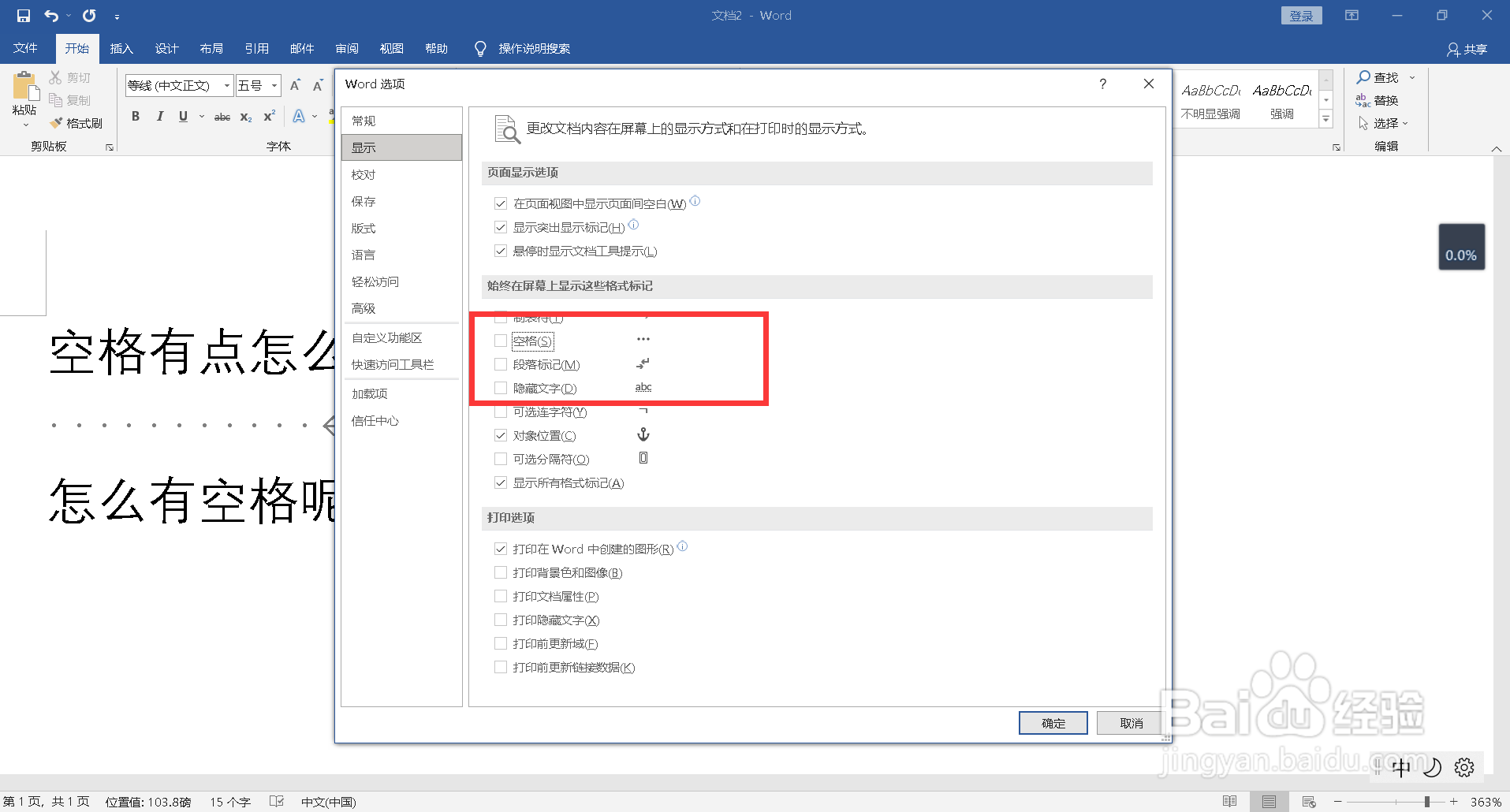Click the Redo icon in quick access toolbar
The width and height of the screenshot is (1510, 812).
[x=89, y=16]
